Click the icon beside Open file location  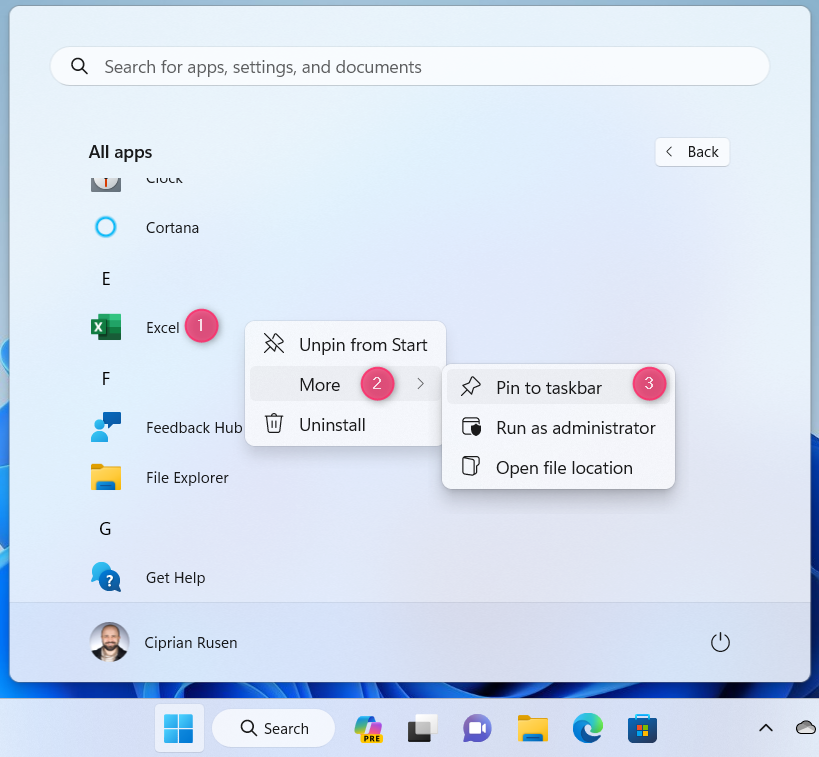[x=471, y=466]
